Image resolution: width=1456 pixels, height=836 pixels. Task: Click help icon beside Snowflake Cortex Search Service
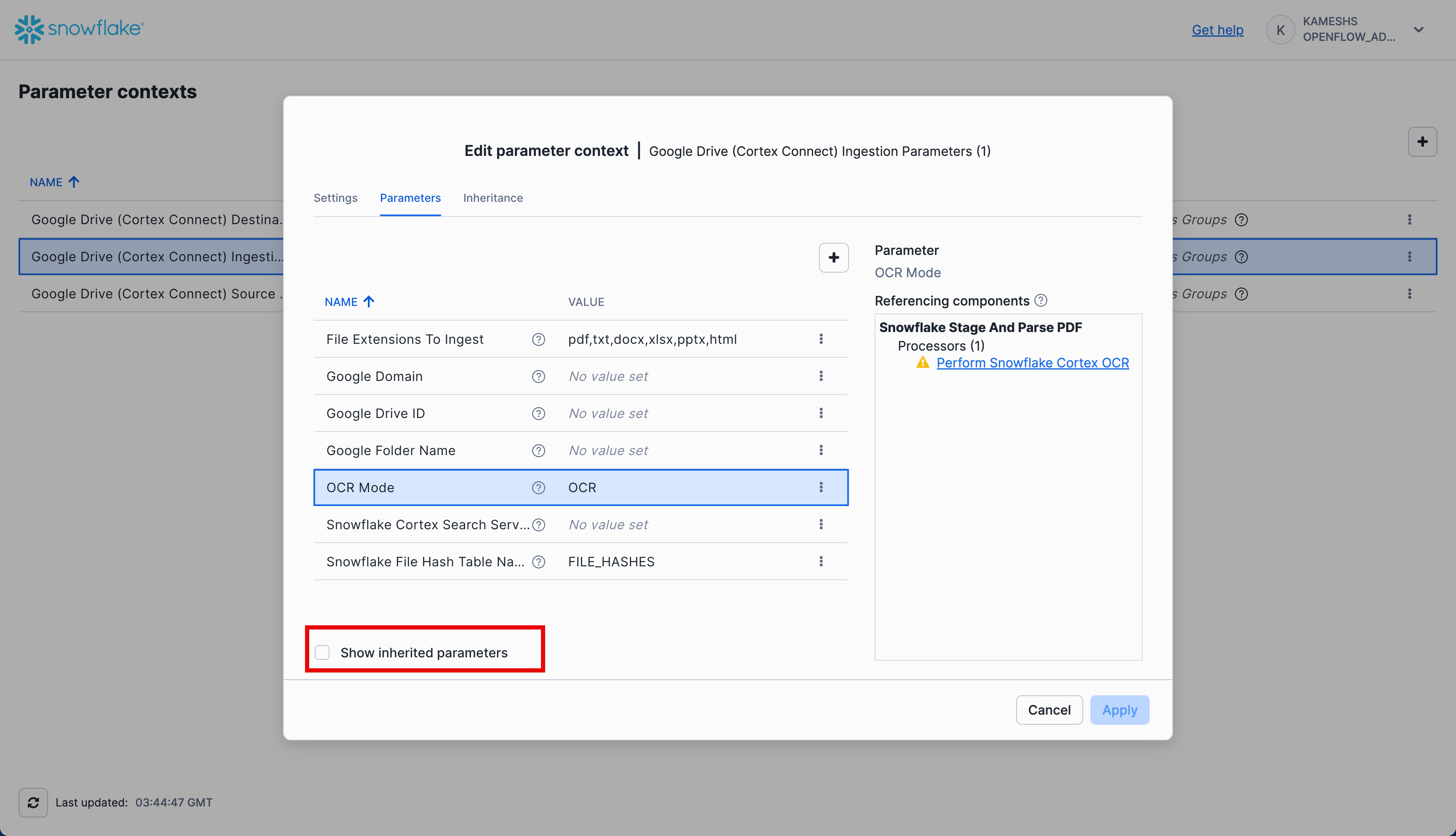tap(538, 524)
